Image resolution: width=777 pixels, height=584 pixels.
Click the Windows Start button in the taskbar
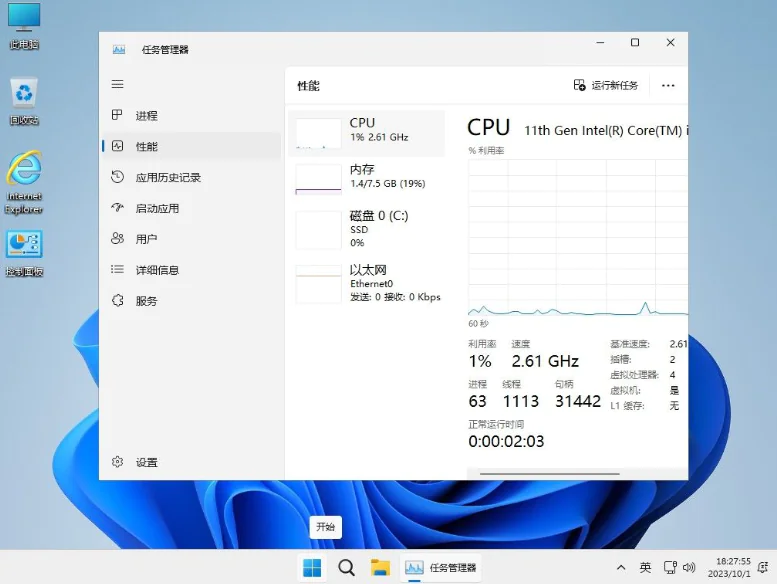(312, 568)
